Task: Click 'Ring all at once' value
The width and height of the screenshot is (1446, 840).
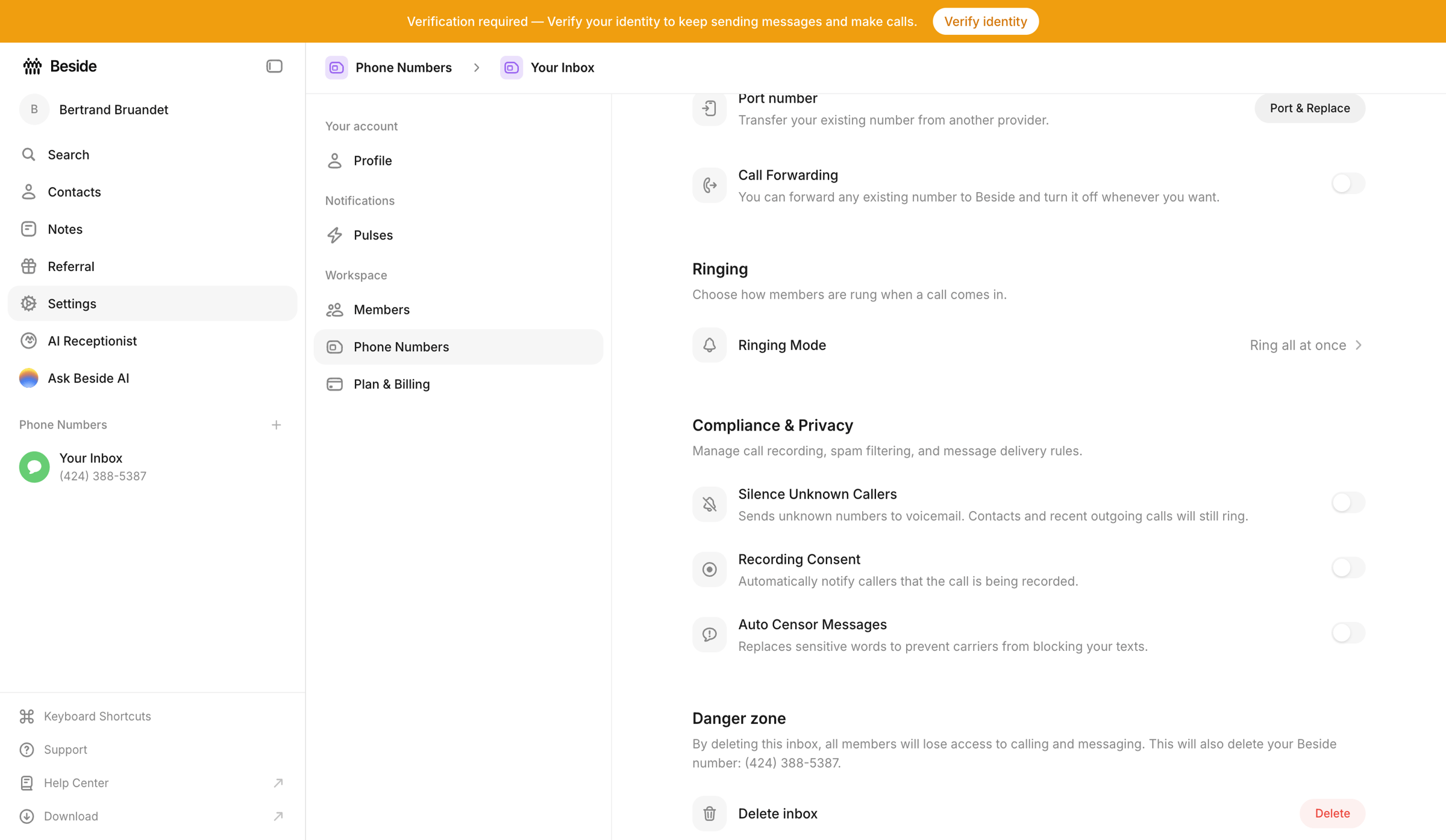Action: 1298,345
